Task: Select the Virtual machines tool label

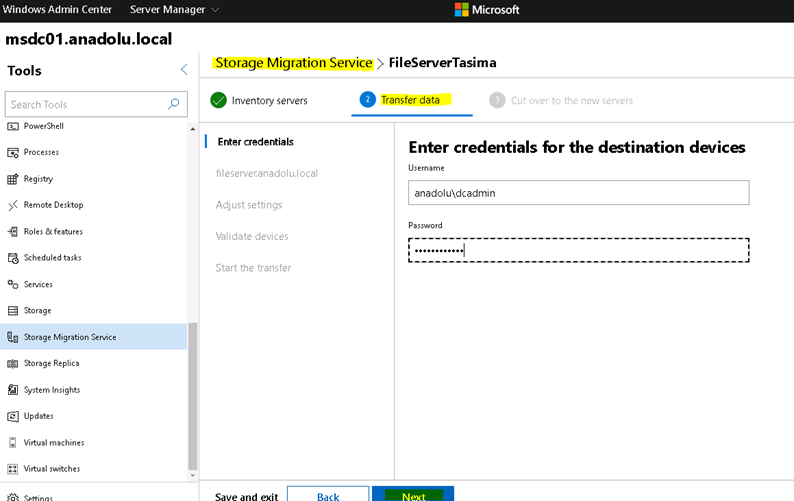Action: 54,442
